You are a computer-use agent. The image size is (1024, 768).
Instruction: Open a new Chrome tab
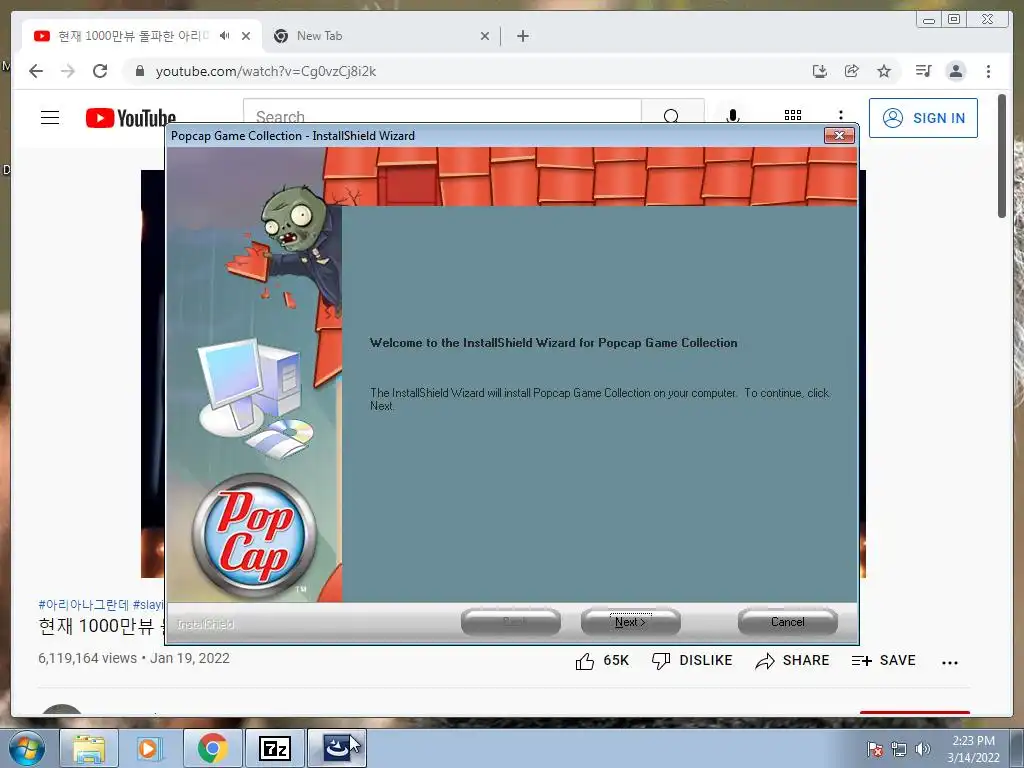tap(522, 36)
